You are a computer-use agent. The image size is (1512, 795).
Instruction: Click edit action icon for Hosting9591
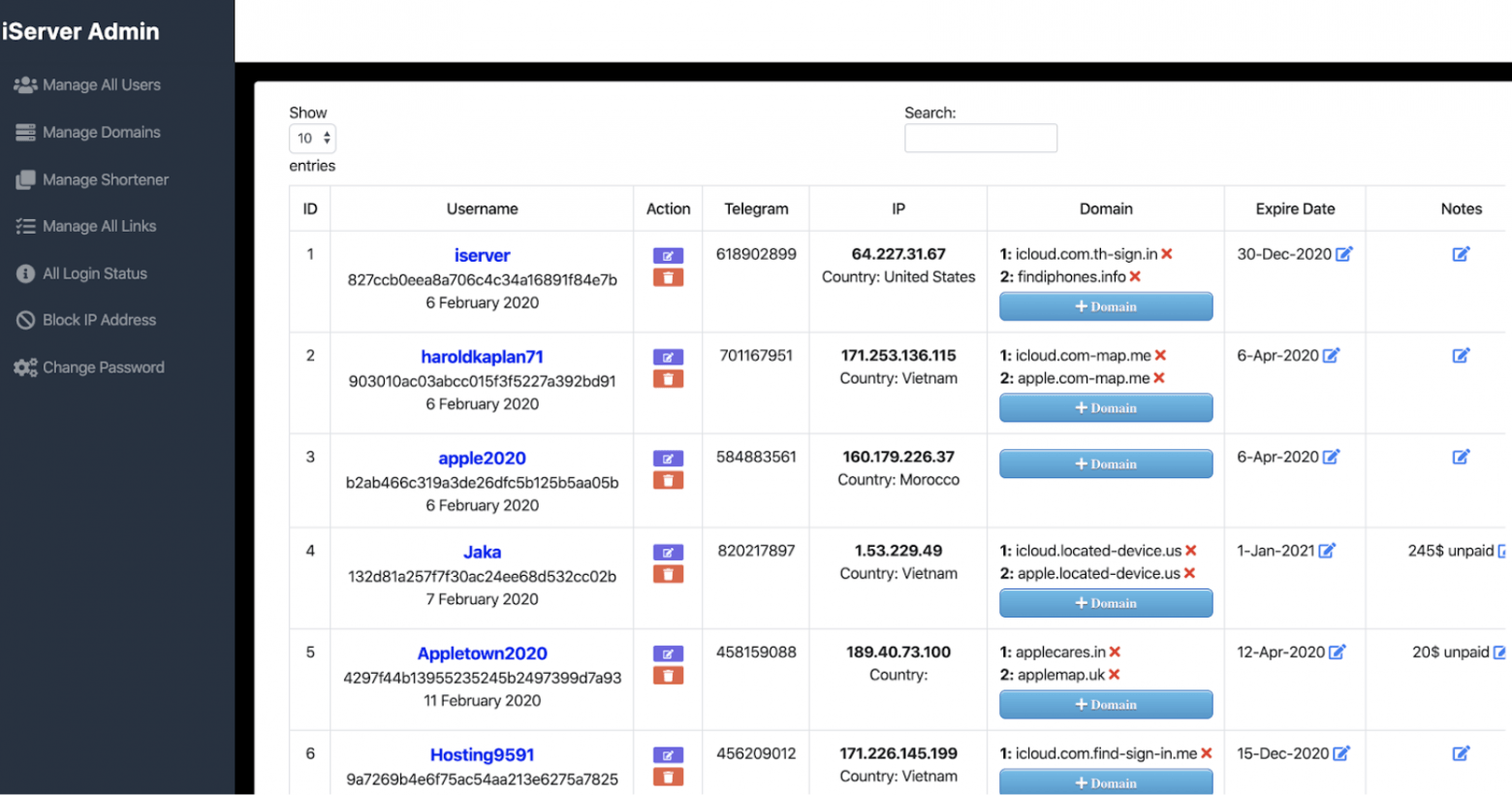coord(668,755)
